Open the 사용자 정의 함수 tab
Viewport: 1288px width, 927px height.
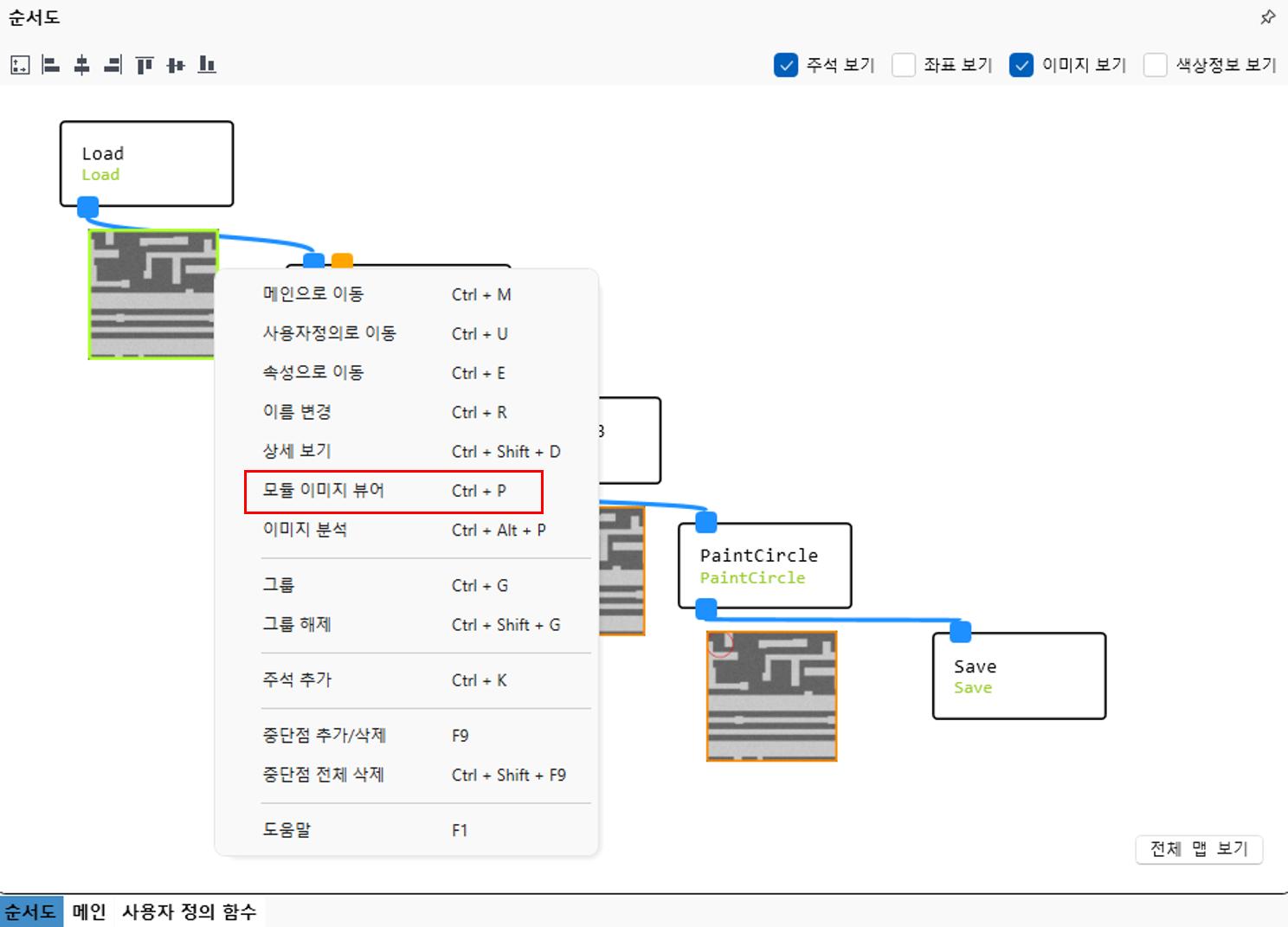[x=189, y=911]
